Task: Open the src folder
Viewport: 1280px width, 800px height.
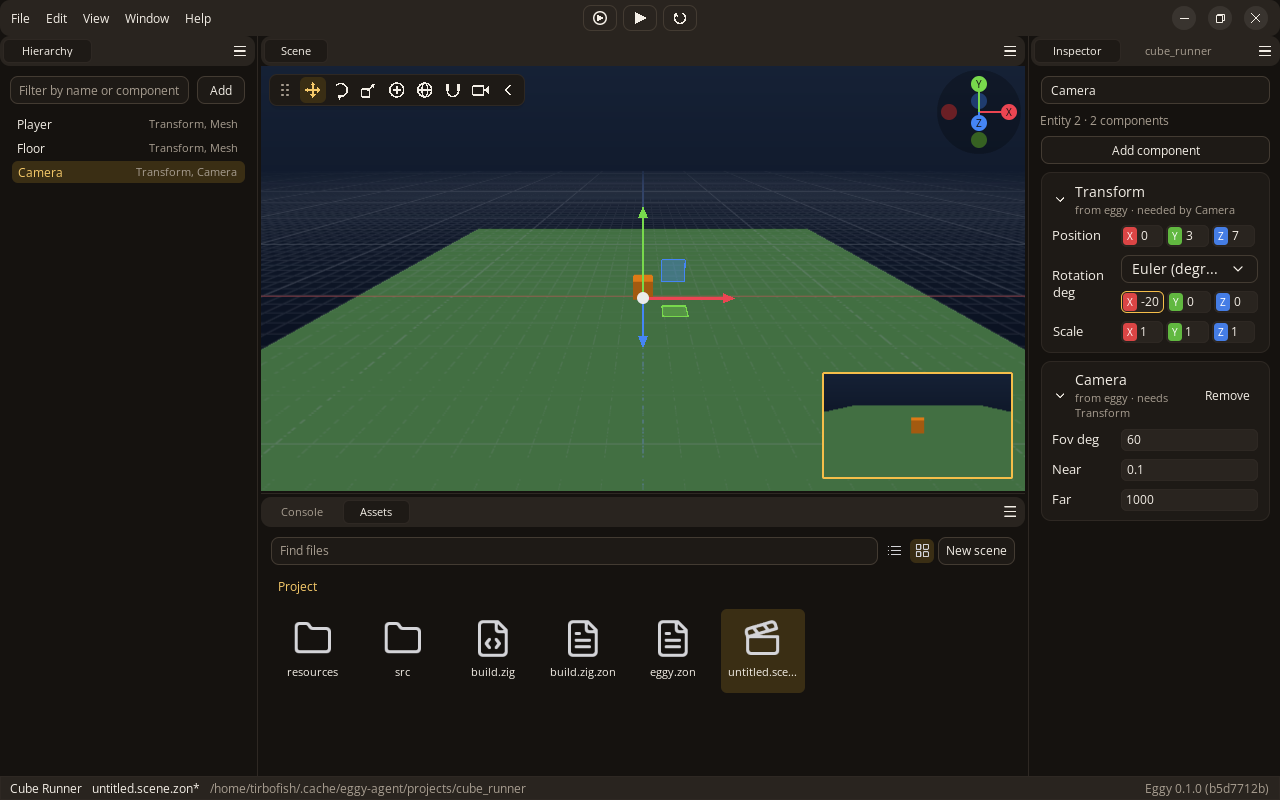Action: 403,650
